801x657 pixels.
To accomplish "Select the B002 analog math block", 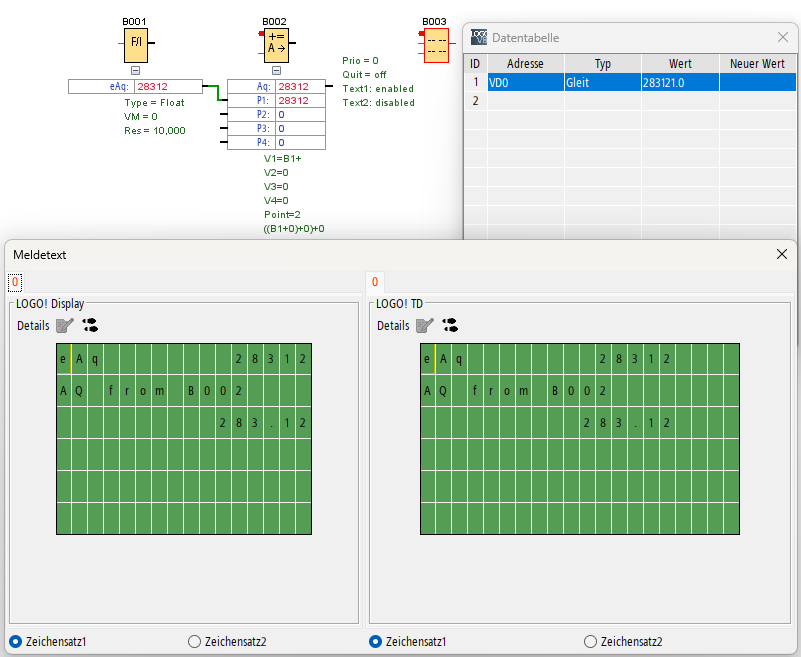I will pyautogui.click(x=274, y=45).
